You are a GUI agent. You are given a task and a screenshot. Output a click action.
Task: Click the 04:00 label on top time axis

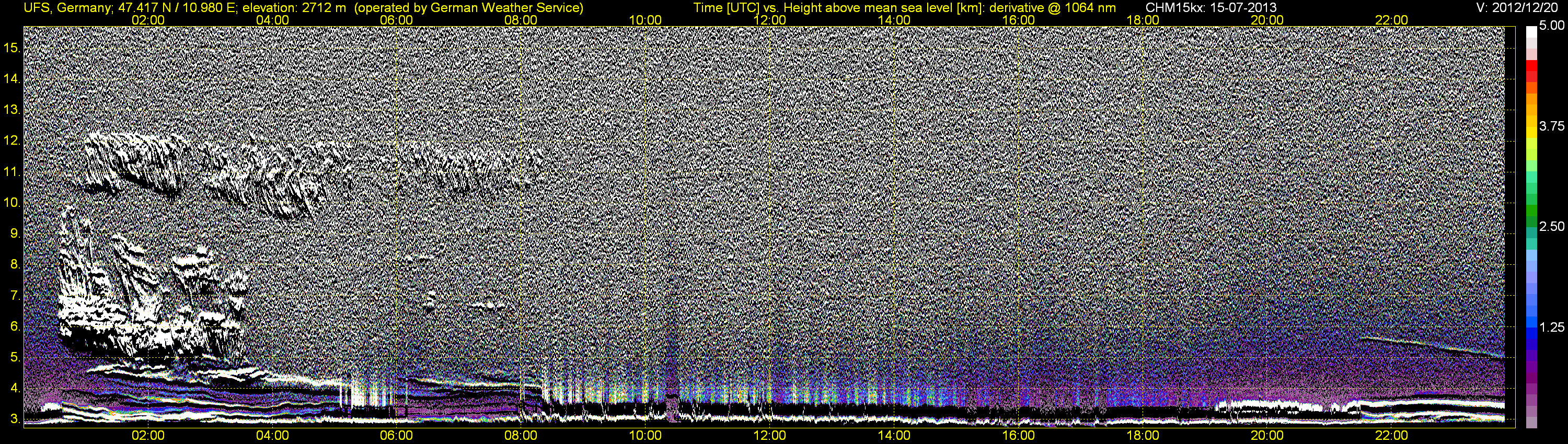pos(272,20)
